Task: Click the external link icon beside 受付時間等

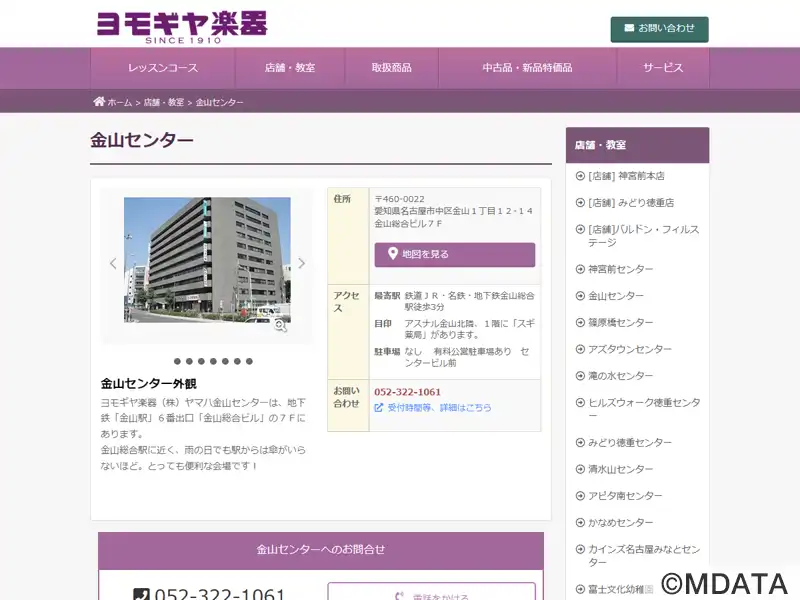Action: click(379, 408)
